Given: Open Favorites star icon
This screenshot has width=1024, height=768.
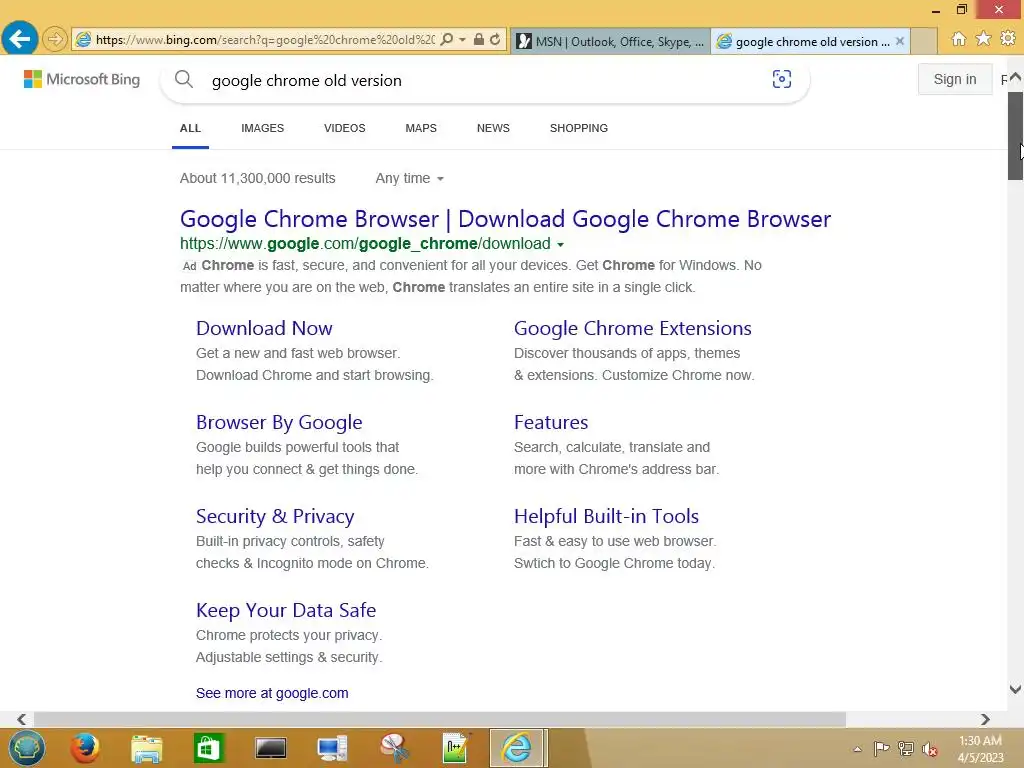Looking at the screenshot, I should click(984, 39).
